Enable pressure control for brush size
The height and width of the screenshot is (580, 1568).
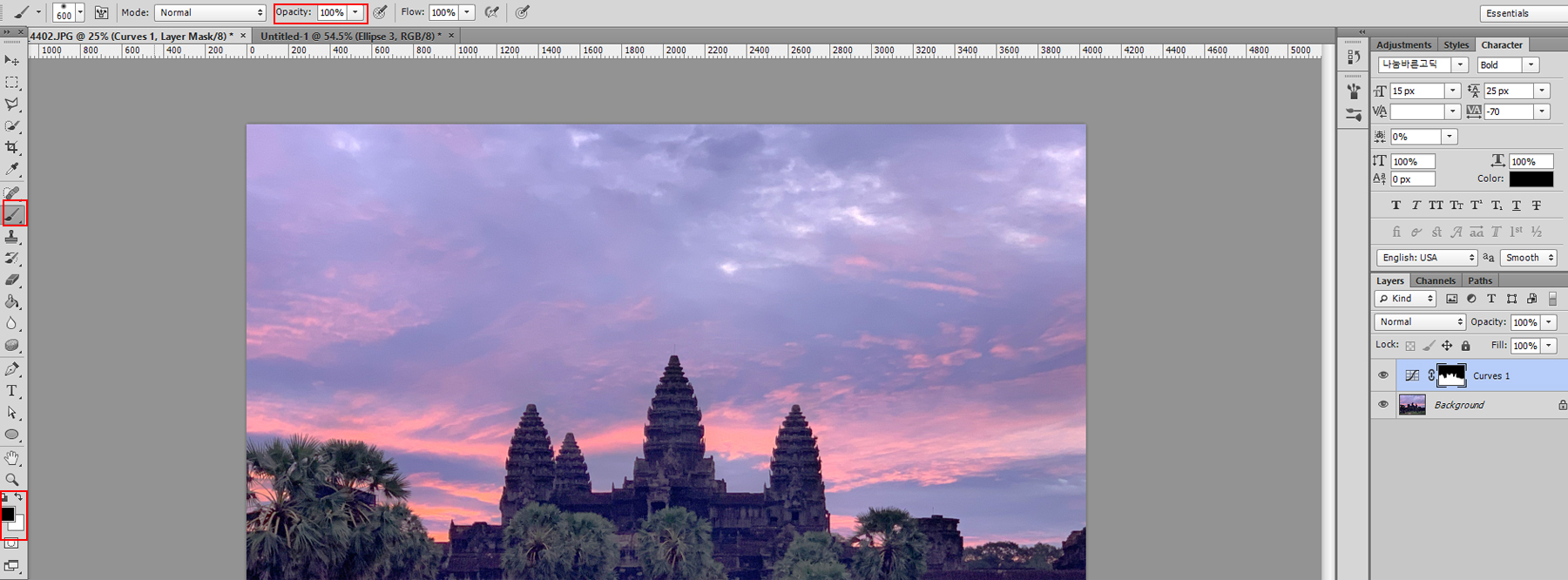(x=522, y=12)
